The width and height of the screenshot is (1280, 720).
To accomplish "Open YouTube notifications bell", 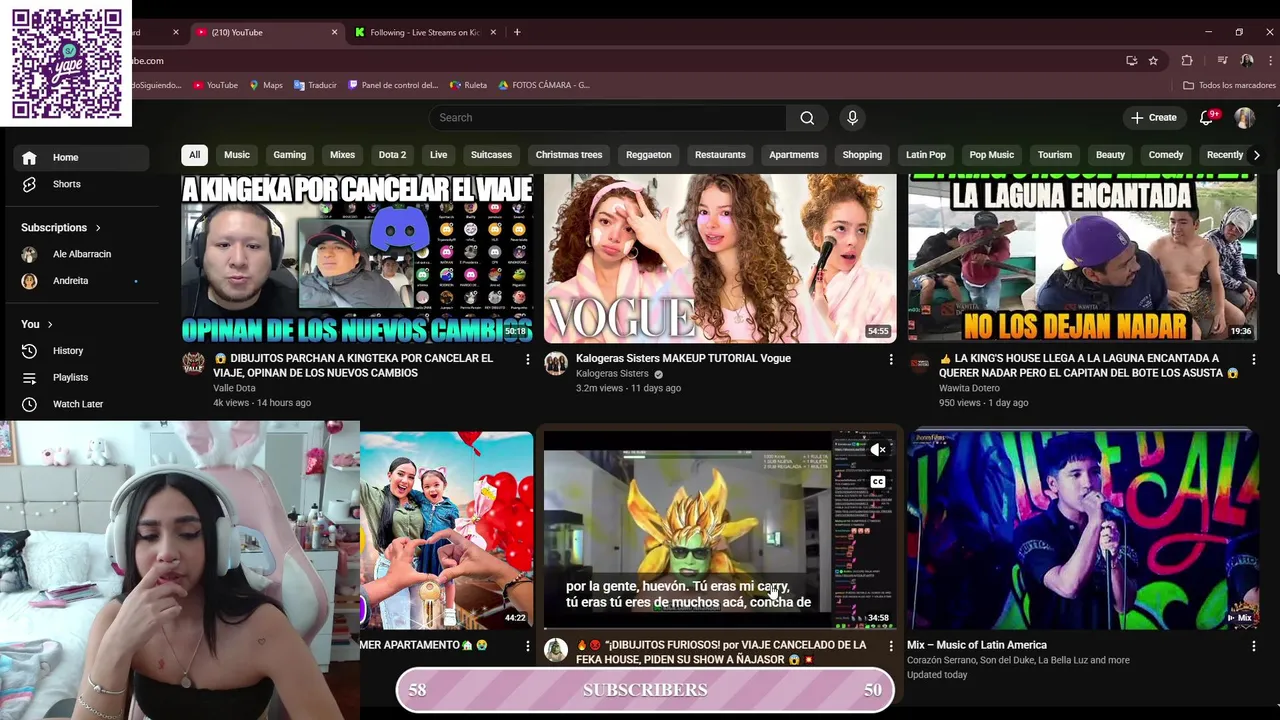I will point(1207,118).
